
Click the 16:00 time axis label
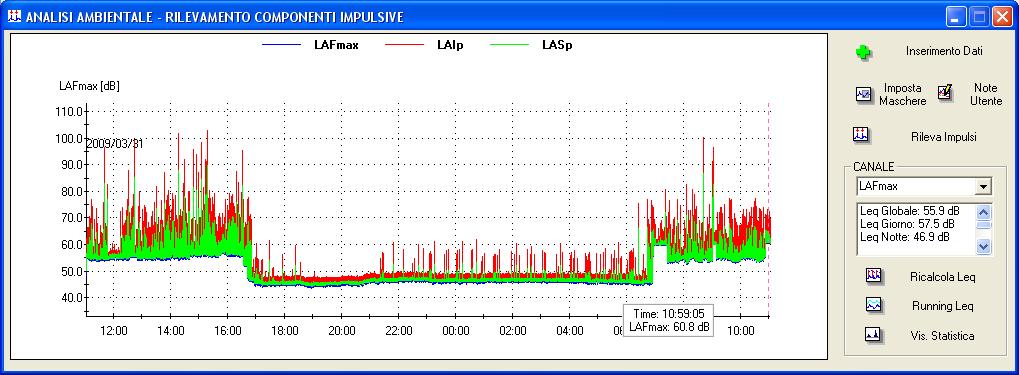[x=227, y=331]
